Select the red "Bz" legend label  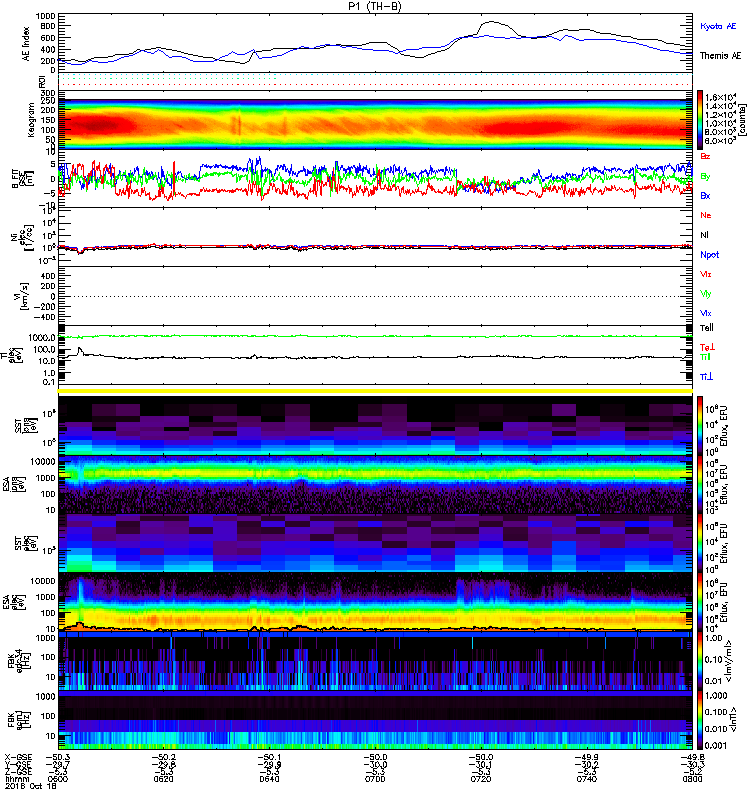705,156
